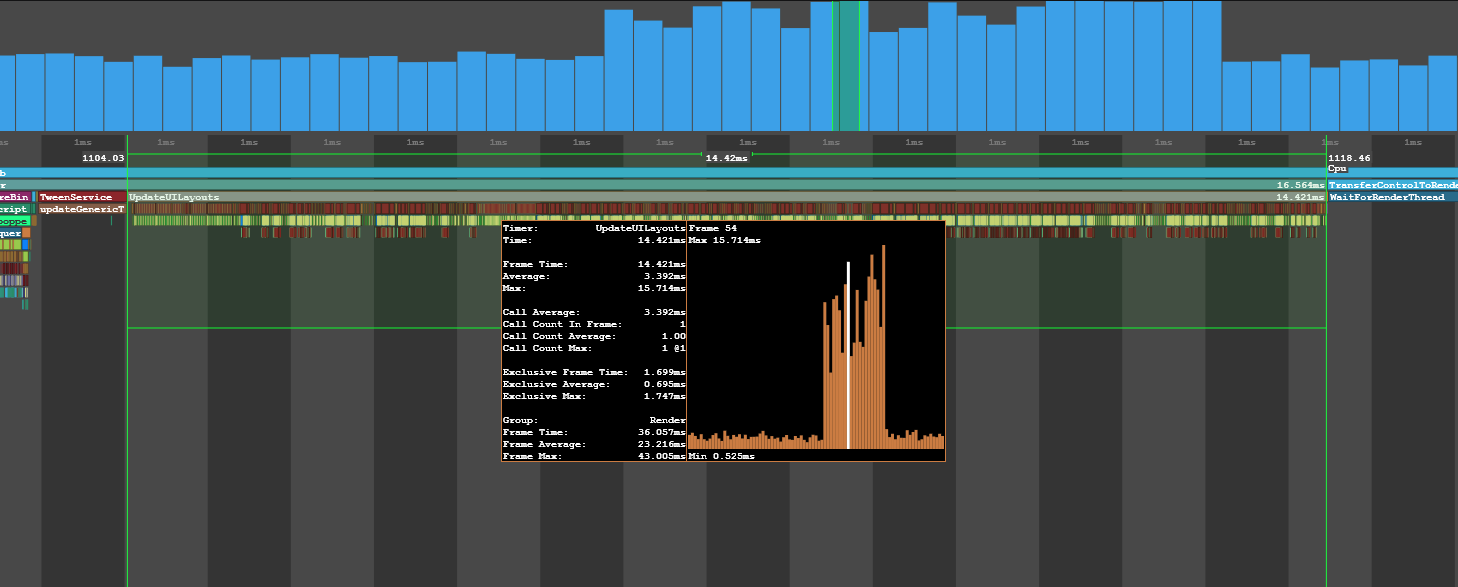The image size is (1458, 587).
Task: Click the UpdateUILayouts timer bar label
Action: point(174,197)
